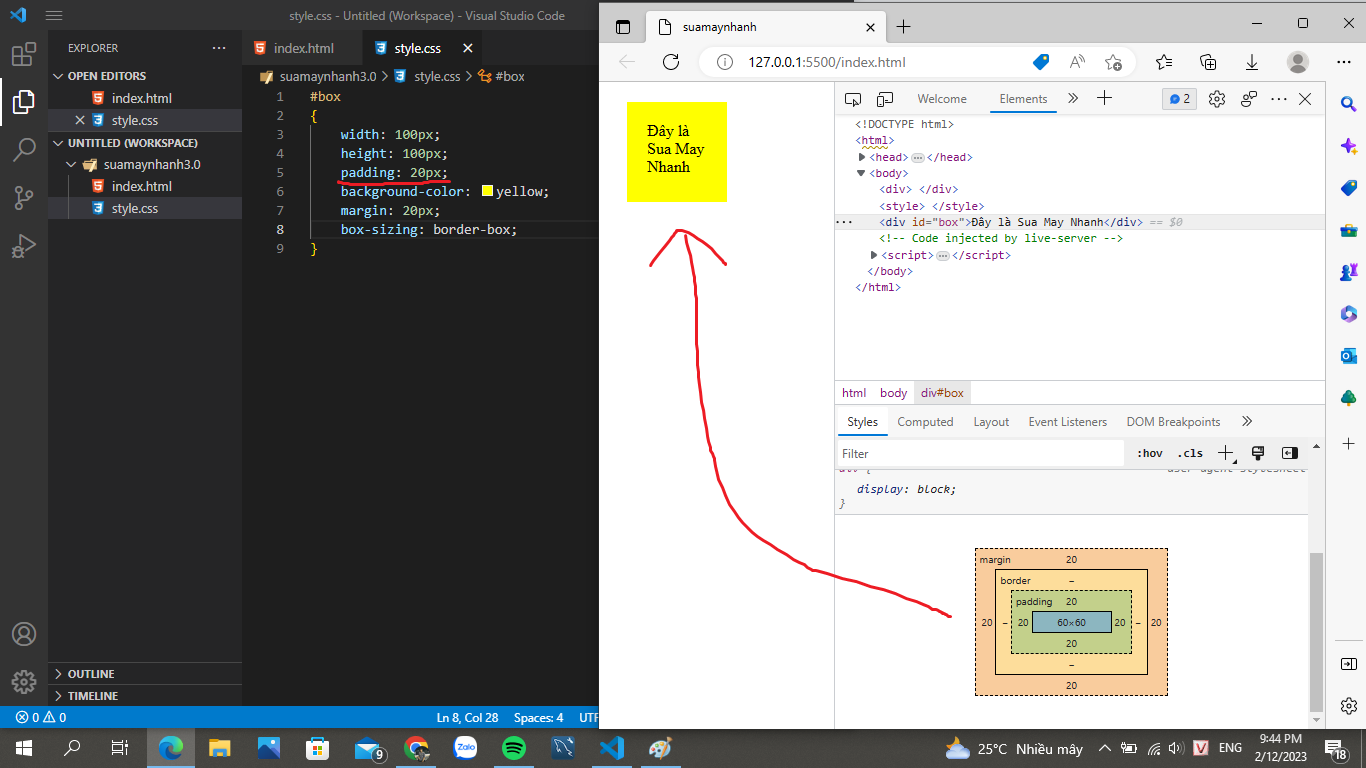Open the Edge profile avatar
The image size is (1366, 768).
coord(1298,62)
